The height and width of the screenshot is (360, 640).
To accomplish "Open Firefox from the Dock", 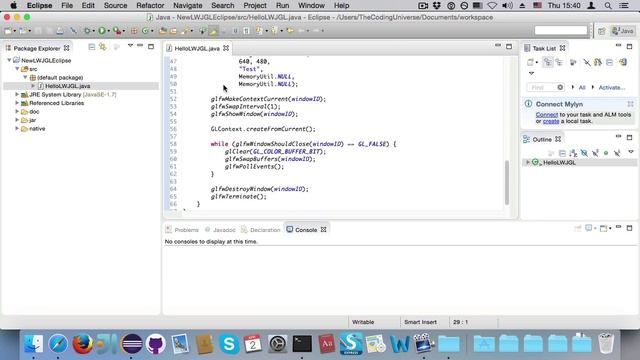I will tap(82, 343).
